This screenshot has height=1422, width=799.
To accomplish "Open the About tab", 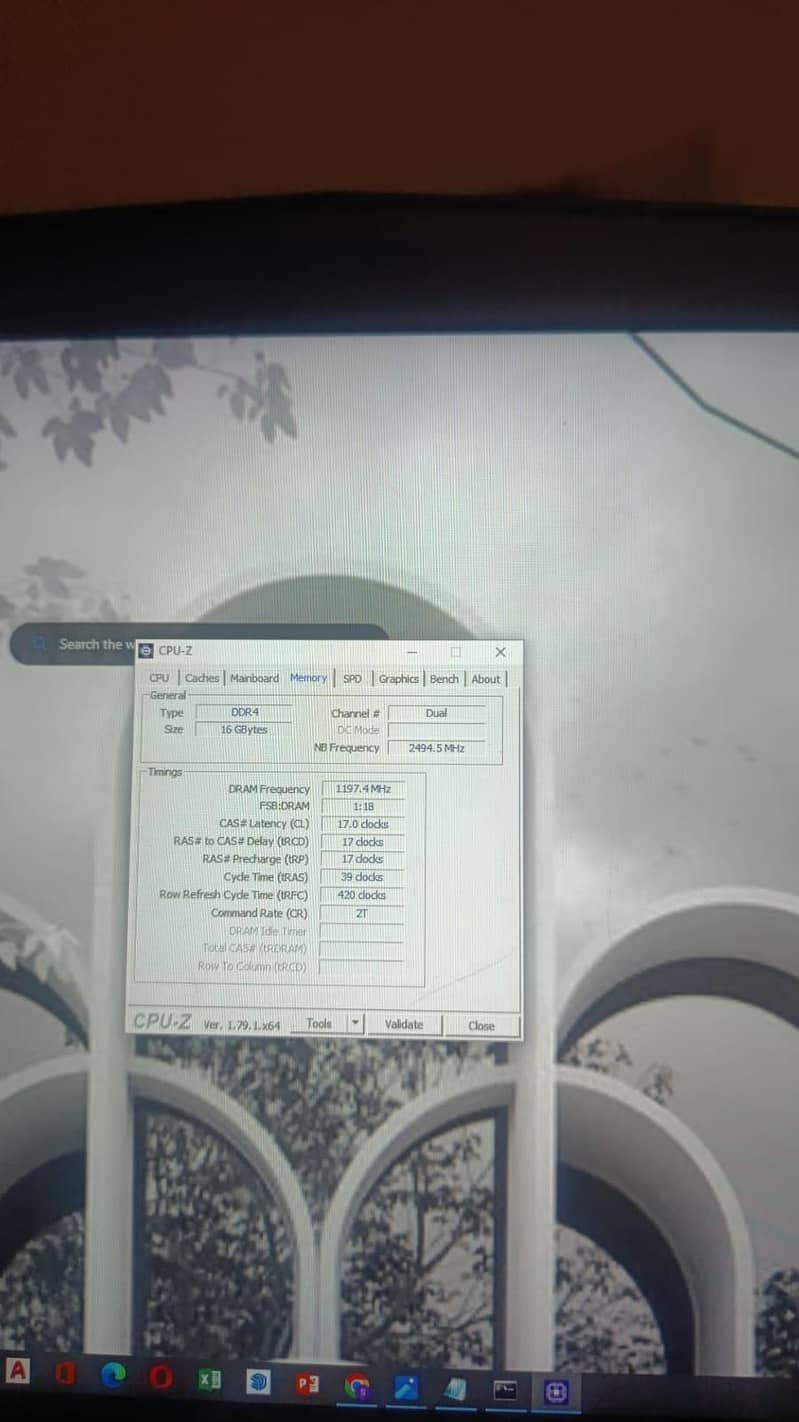I will [x=486, y=679].
